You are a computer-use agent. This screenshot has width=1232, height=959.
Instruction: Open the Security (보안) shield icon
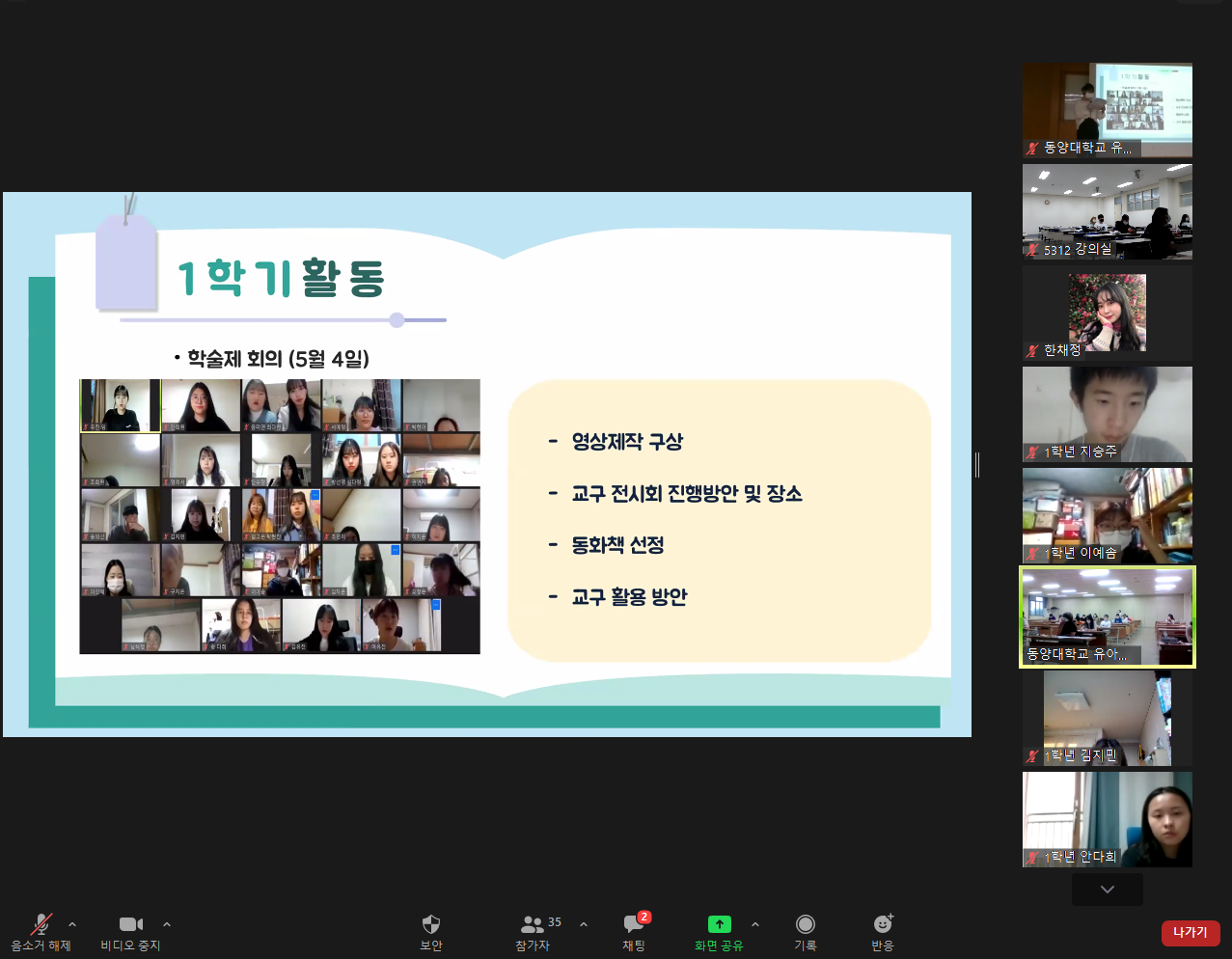tap(431, 930)
